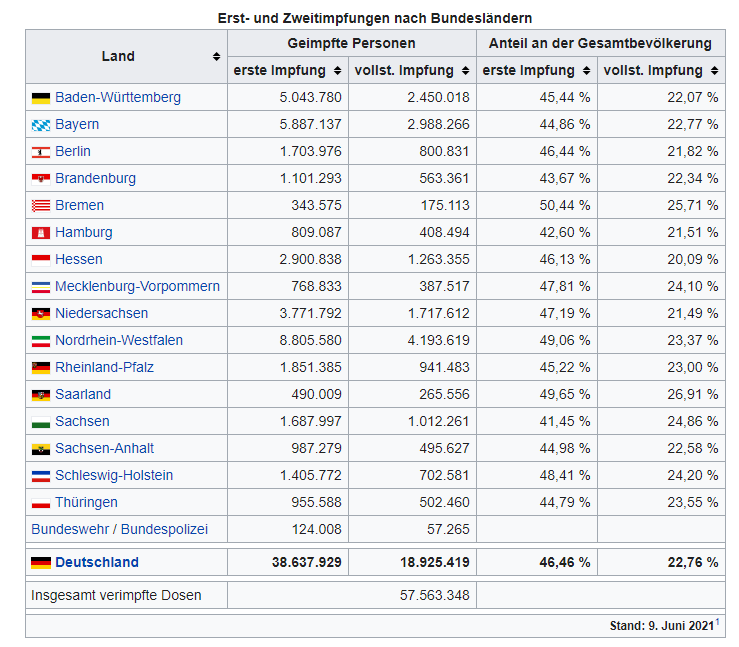This screenshot has height=647, width=739.
Task: Sort by vollst. Impfung population share
Action: tap(714, 71)
